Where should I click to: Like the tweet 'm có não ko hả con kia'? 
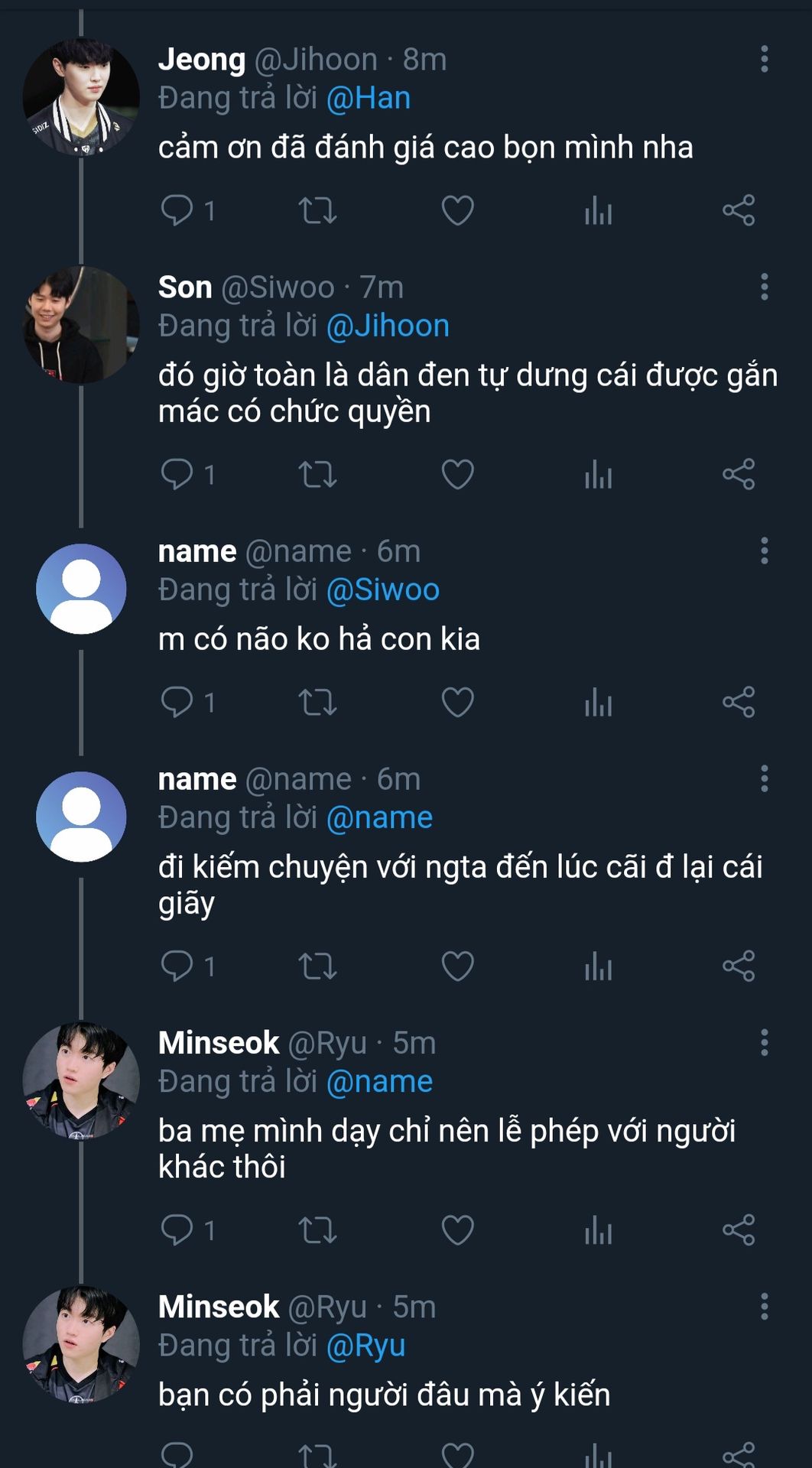coord(457,702)
